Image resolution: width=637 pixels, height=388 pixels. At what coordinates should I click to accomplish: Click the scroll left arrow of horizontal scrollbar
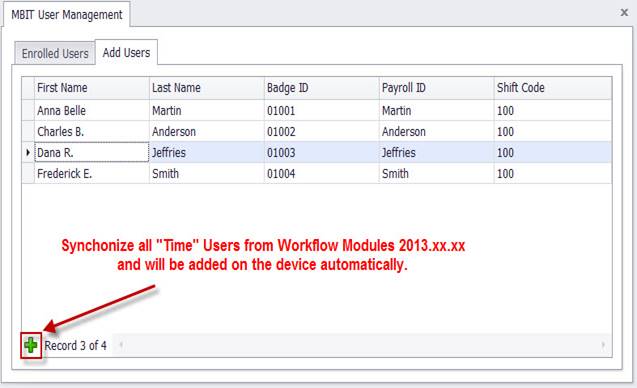point(121,345)
